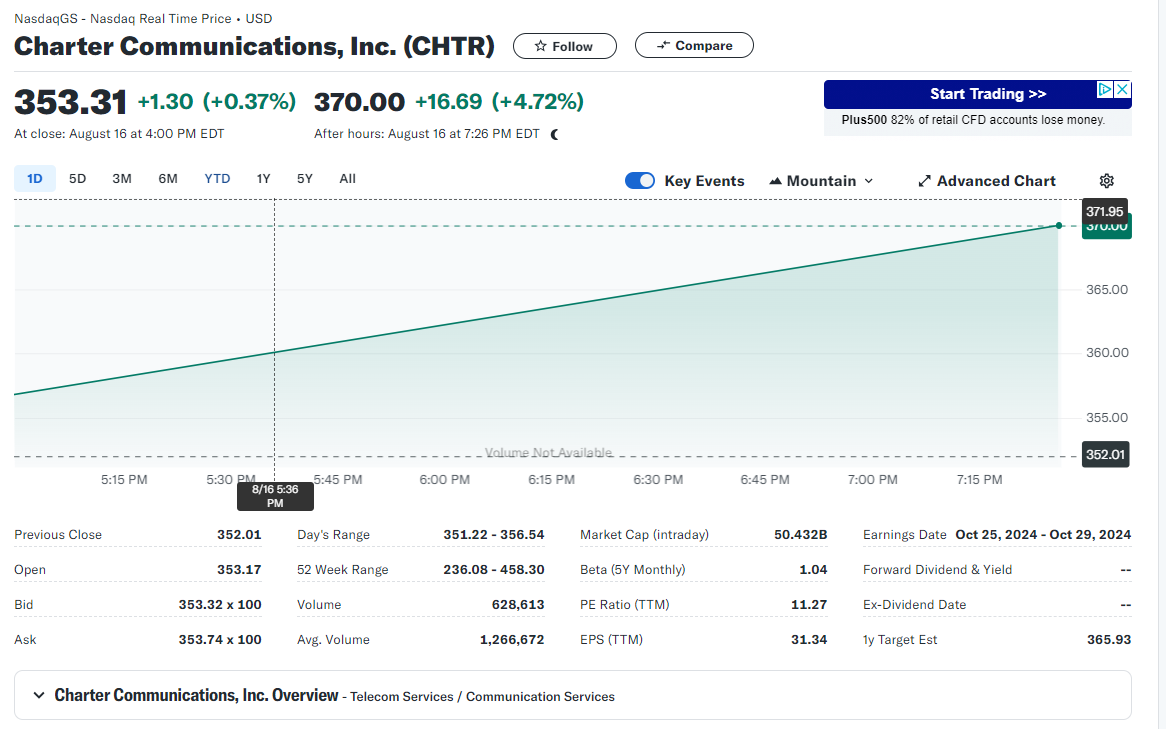The height and width of the screenshot is (729, 1166).
Task: Choose the All time range
Action: [347, 179]
